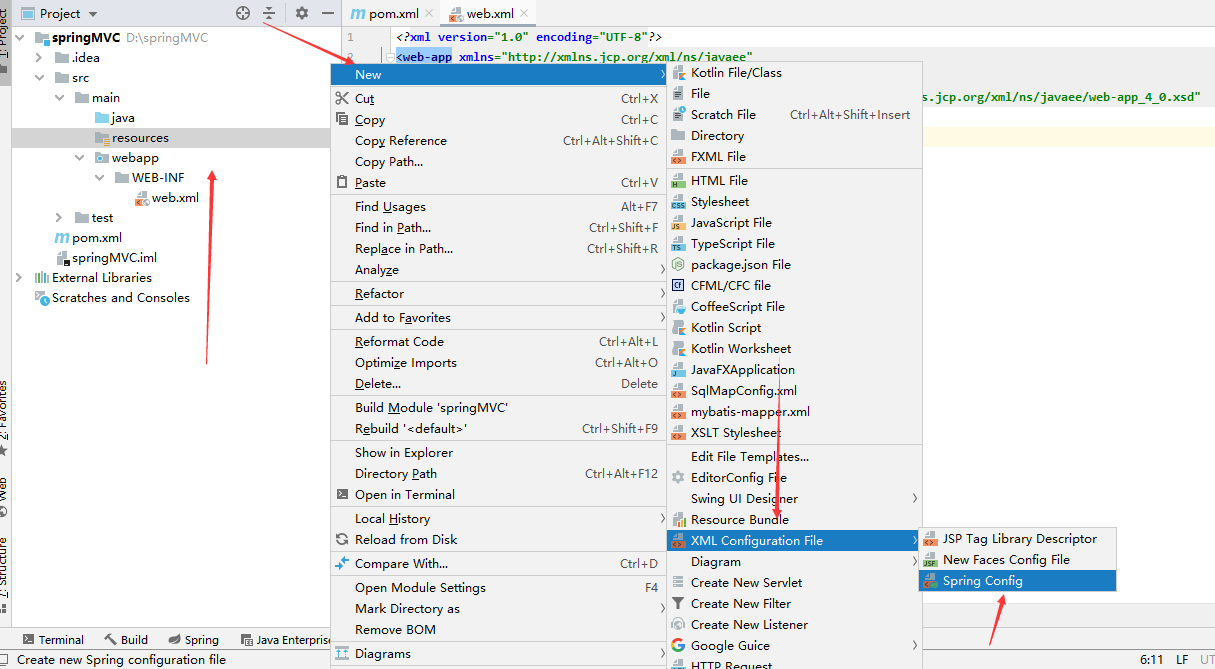Screen dimensions: 1215x669
Task: Choose Copy from the context menu
Action: point(498,120)
